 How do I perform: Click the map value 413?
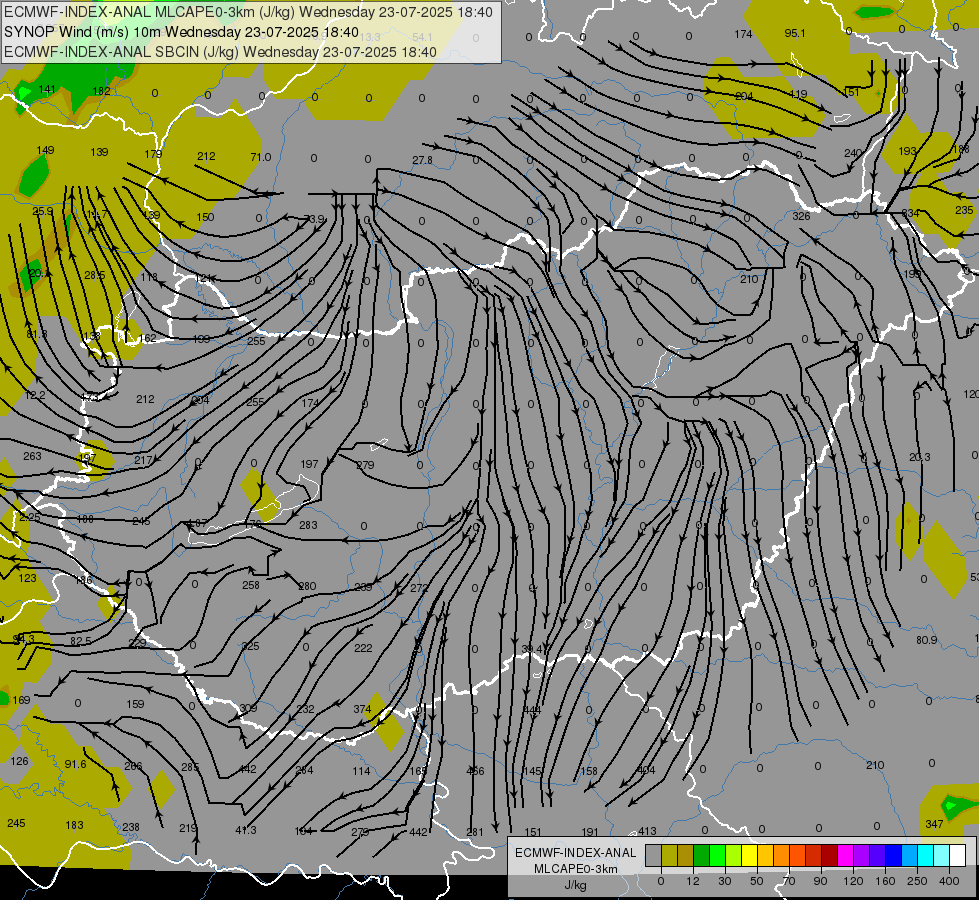[x=647, y=831]
